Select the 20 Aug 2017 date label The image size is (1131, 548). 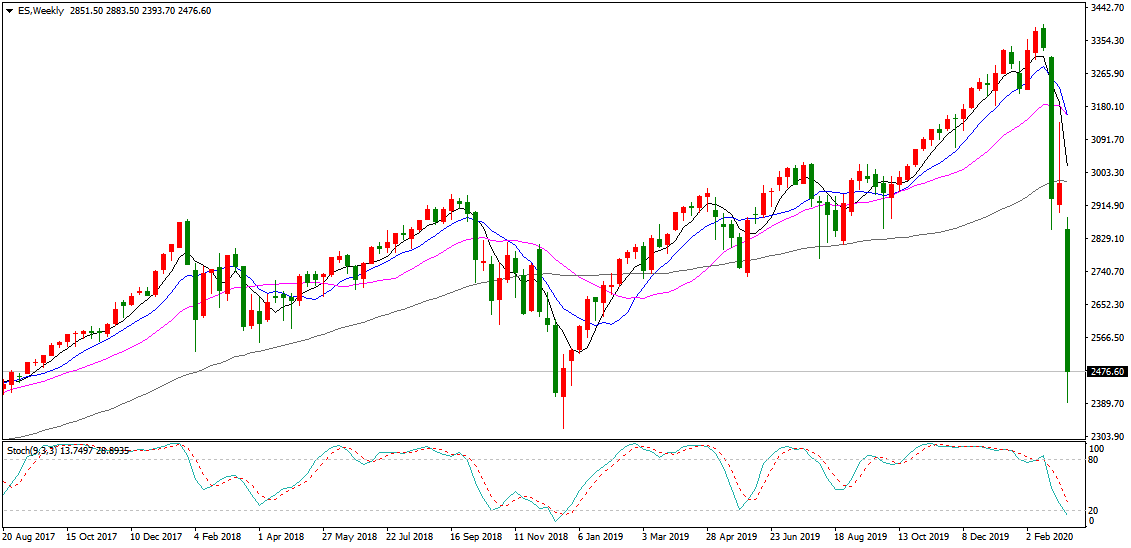coord(28,537)
